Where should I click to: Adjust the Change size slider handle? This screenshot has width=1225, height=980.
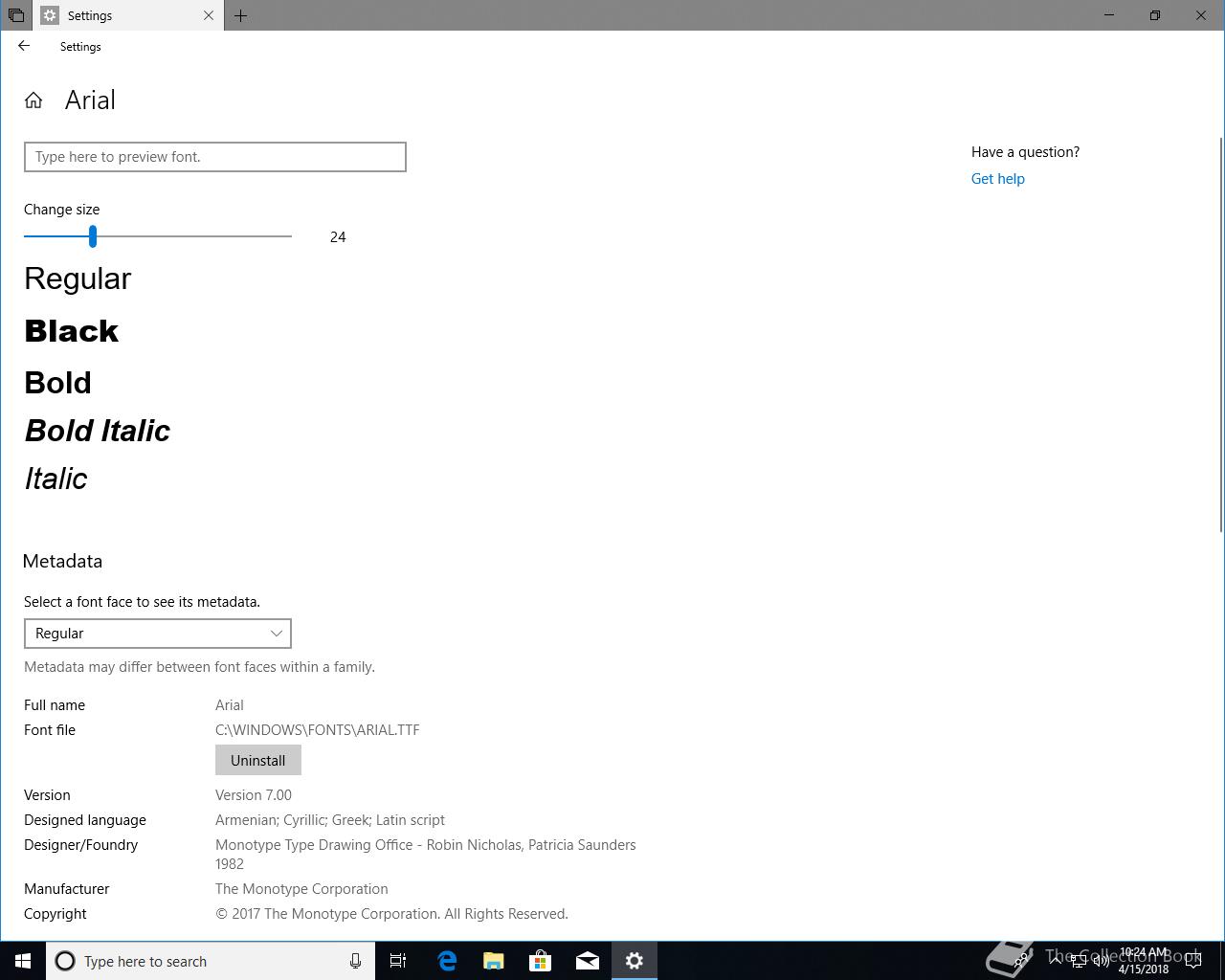point(93,236)
